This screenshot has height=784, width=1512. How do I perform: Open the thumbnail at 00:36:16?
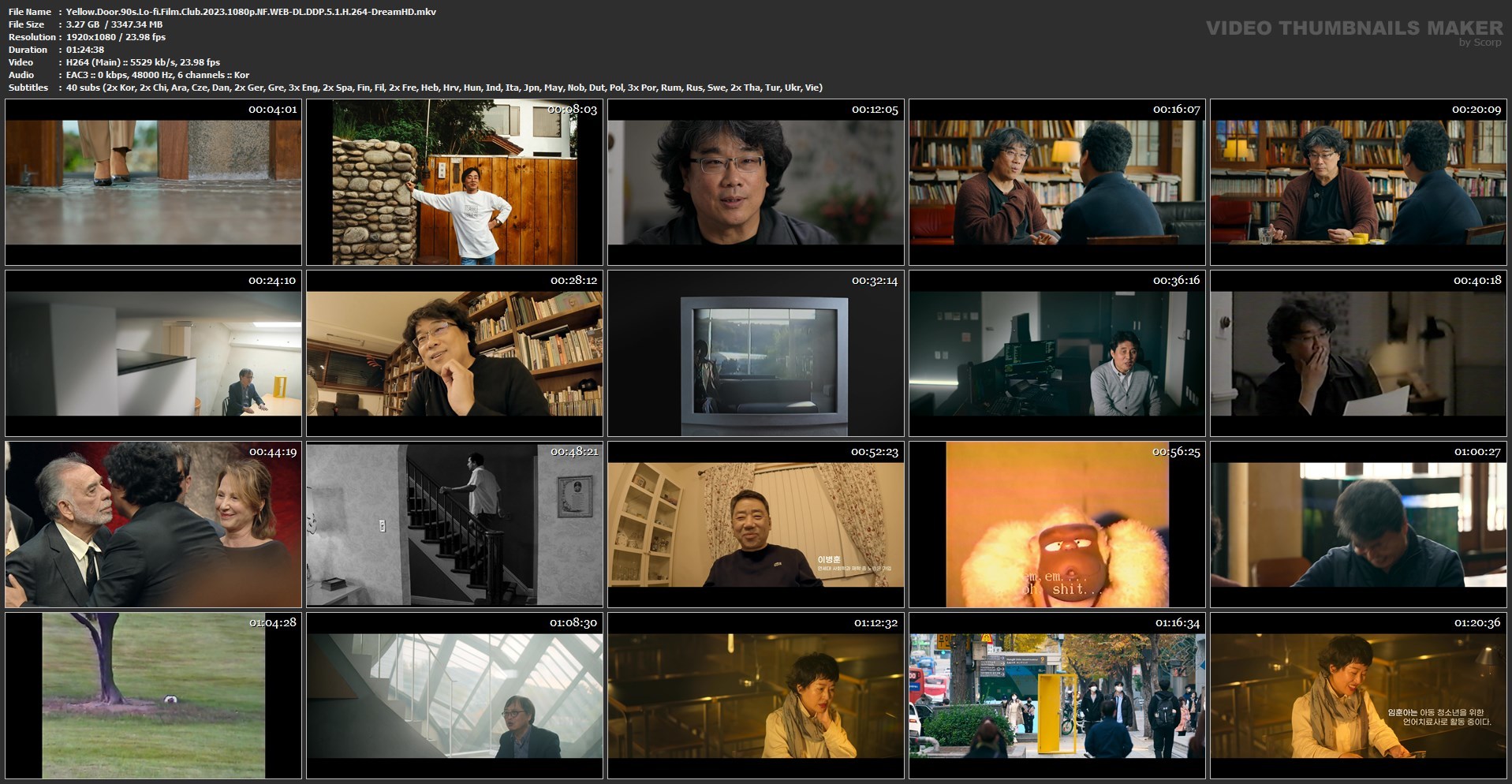[x=1057, y=353]
